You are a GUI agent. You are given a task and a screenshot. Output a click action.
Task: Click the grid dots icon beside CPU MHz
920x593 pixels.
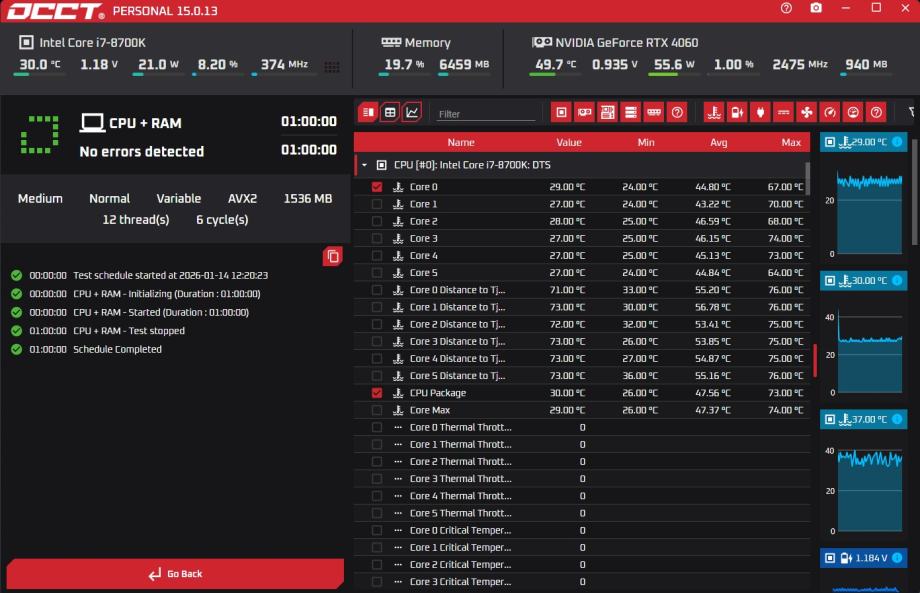coord(332,67)
